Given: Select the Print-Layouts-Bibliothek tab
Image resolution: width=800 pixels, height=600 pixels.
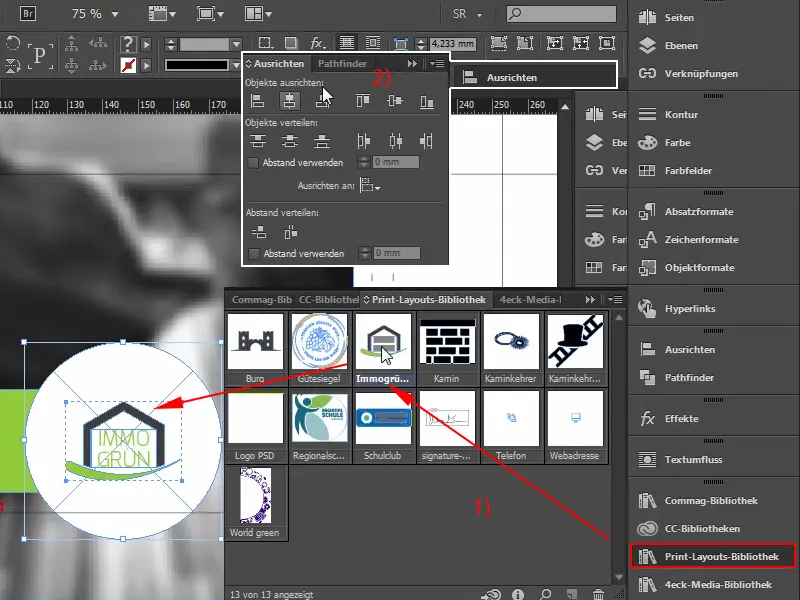Looking at the screenshot, I should 429,300.
